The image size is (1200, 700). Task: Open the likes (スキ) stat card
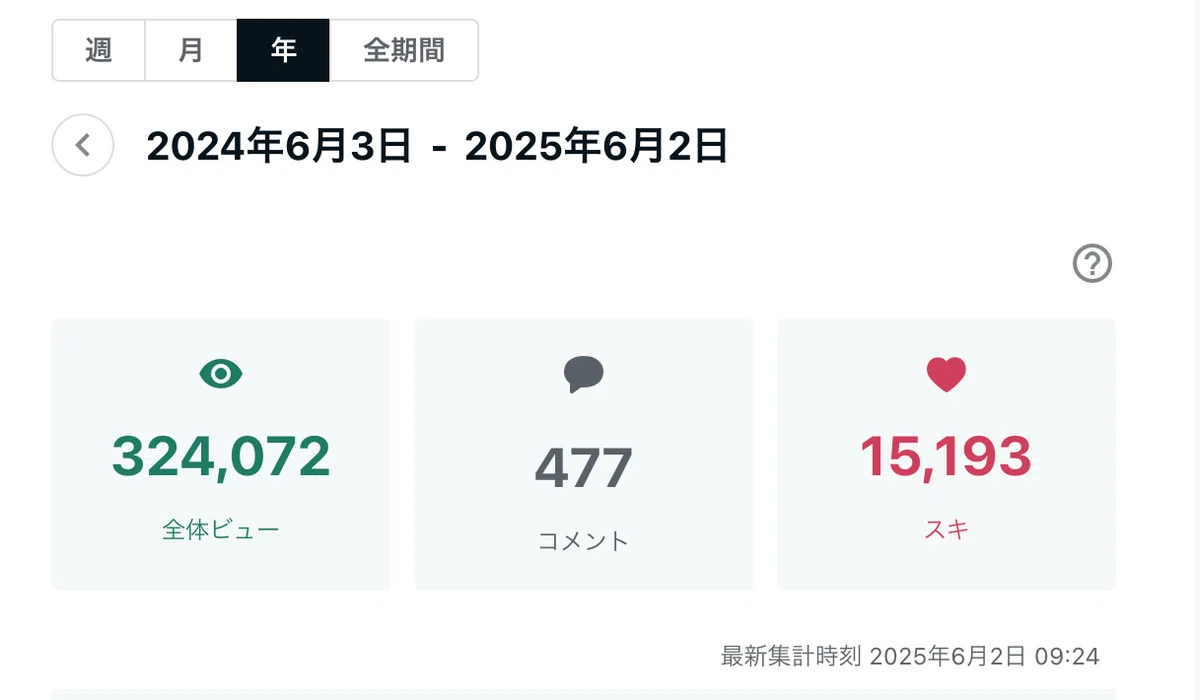pyautogui.click(x=946, y=454)
